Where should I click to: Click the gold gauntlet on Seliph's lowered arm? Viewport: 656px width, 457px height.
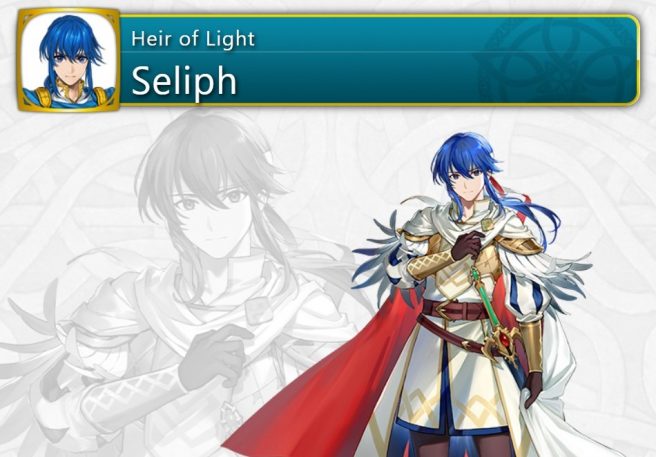click(x=531, y=345)
